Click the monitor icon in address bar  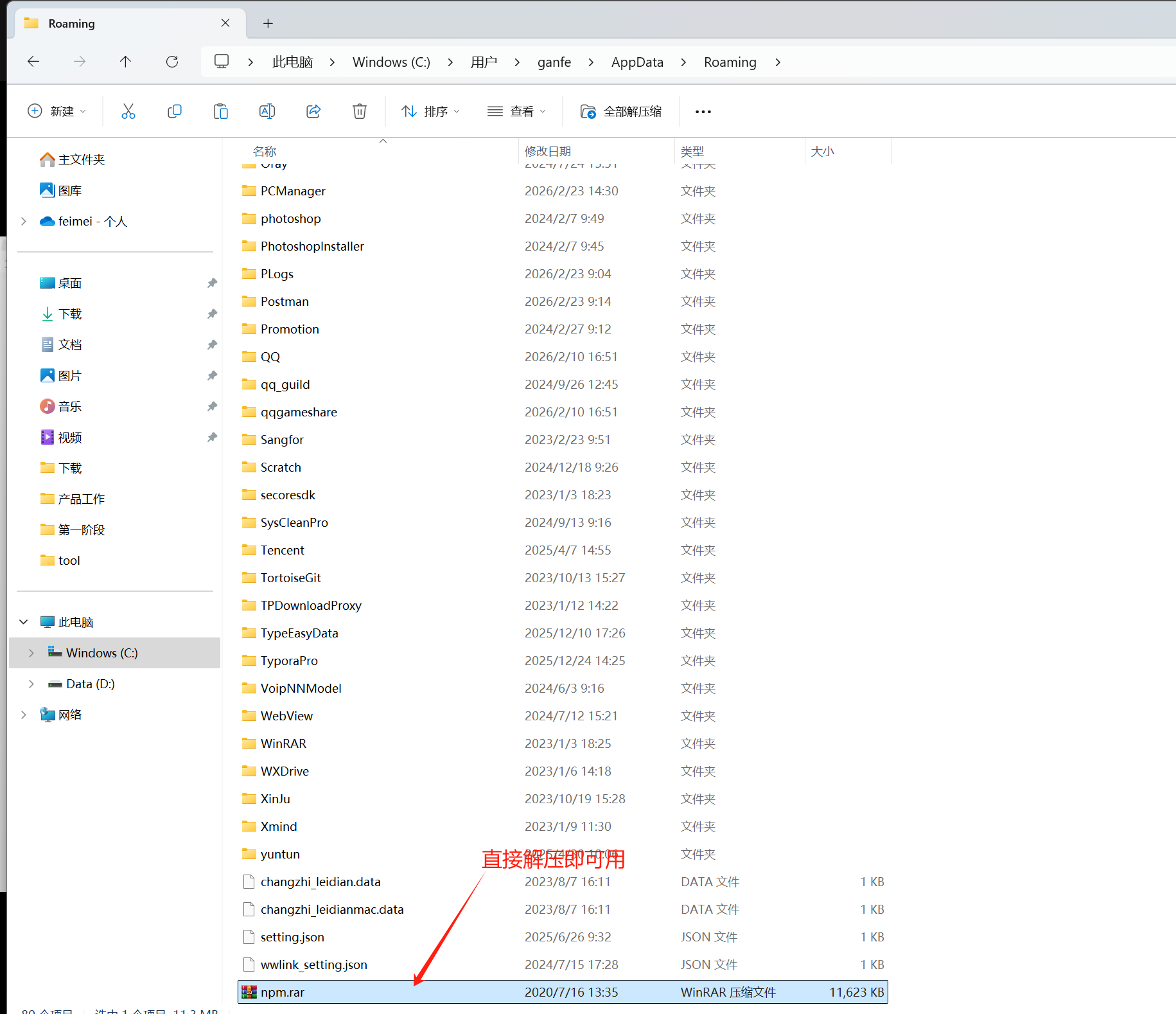click(222, 62)
